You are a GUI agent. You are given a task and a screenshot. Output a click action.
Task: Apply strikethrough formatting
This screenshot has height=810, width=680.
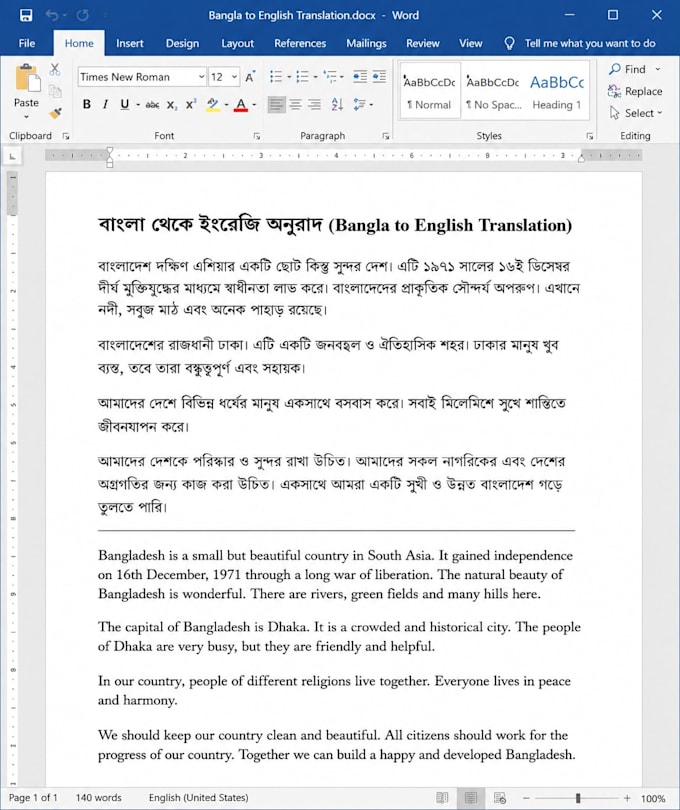coord(152,105)
